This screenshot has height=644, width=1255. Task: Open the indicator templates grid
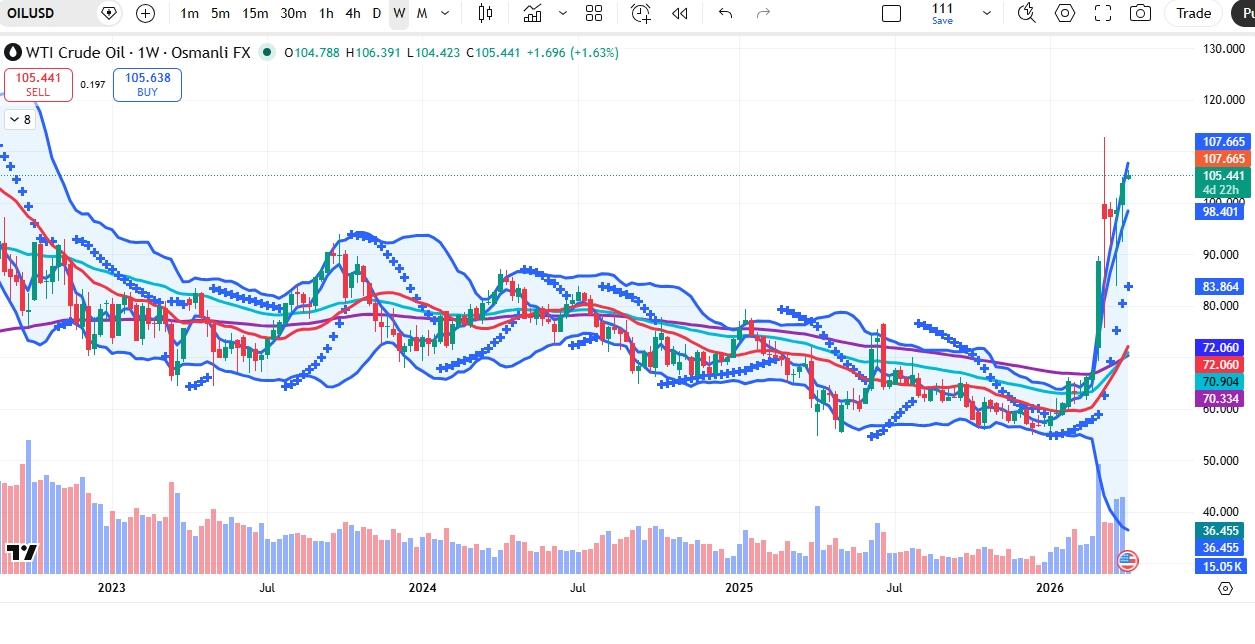point(594,13)
